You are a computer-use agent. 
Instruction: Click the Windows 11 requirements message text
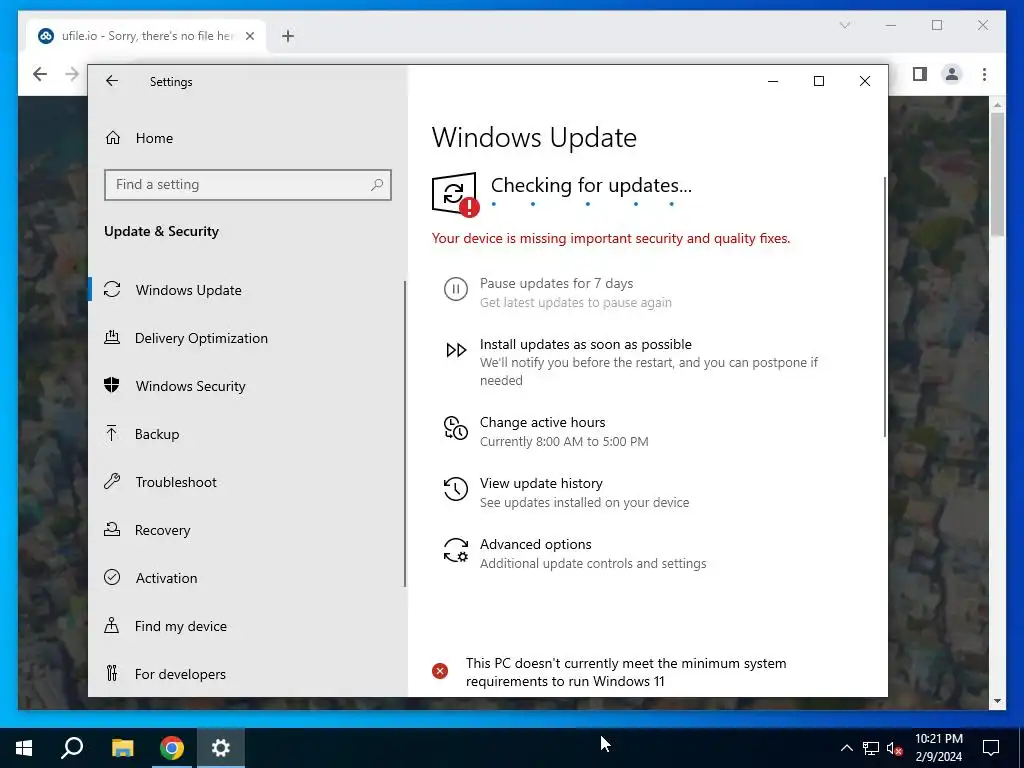point(626,672)
